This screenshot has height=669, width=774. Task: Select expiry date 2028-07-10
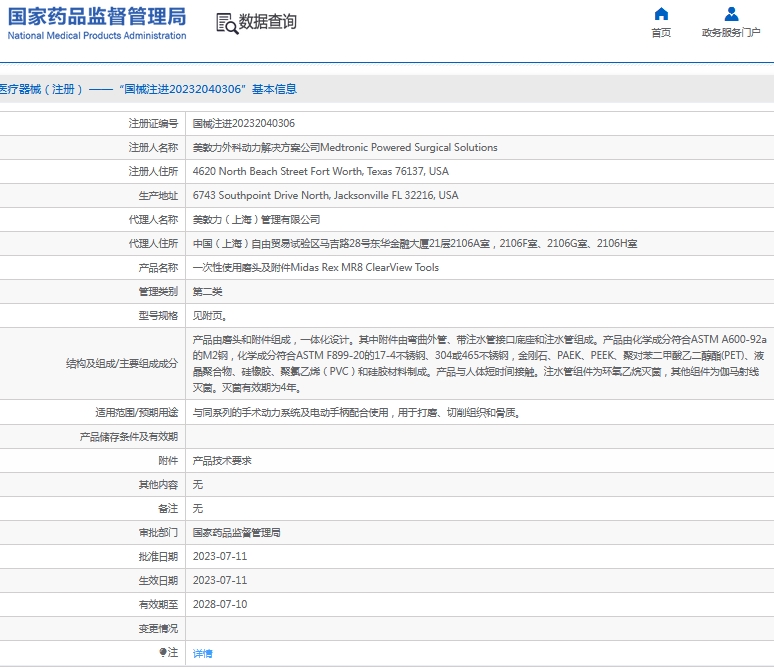click(x=220, y=604)
